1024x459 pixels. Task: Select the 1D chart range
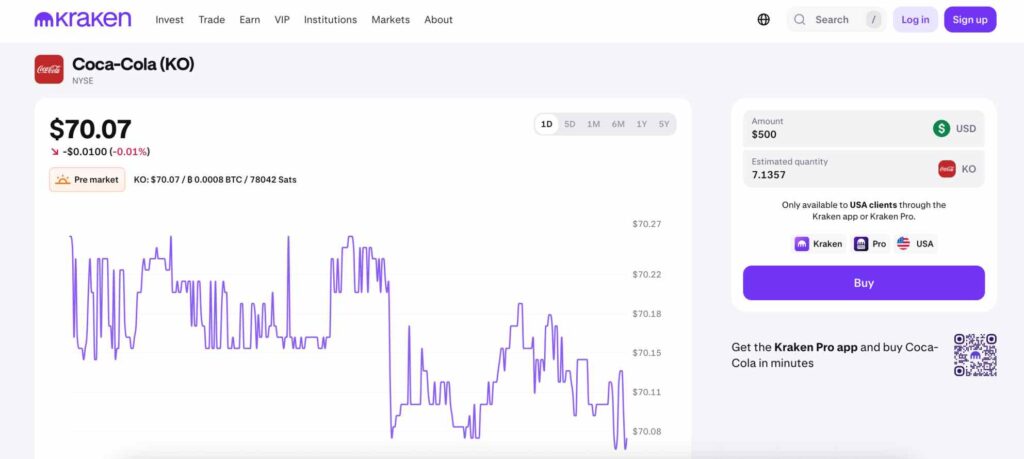click(547, 124)
